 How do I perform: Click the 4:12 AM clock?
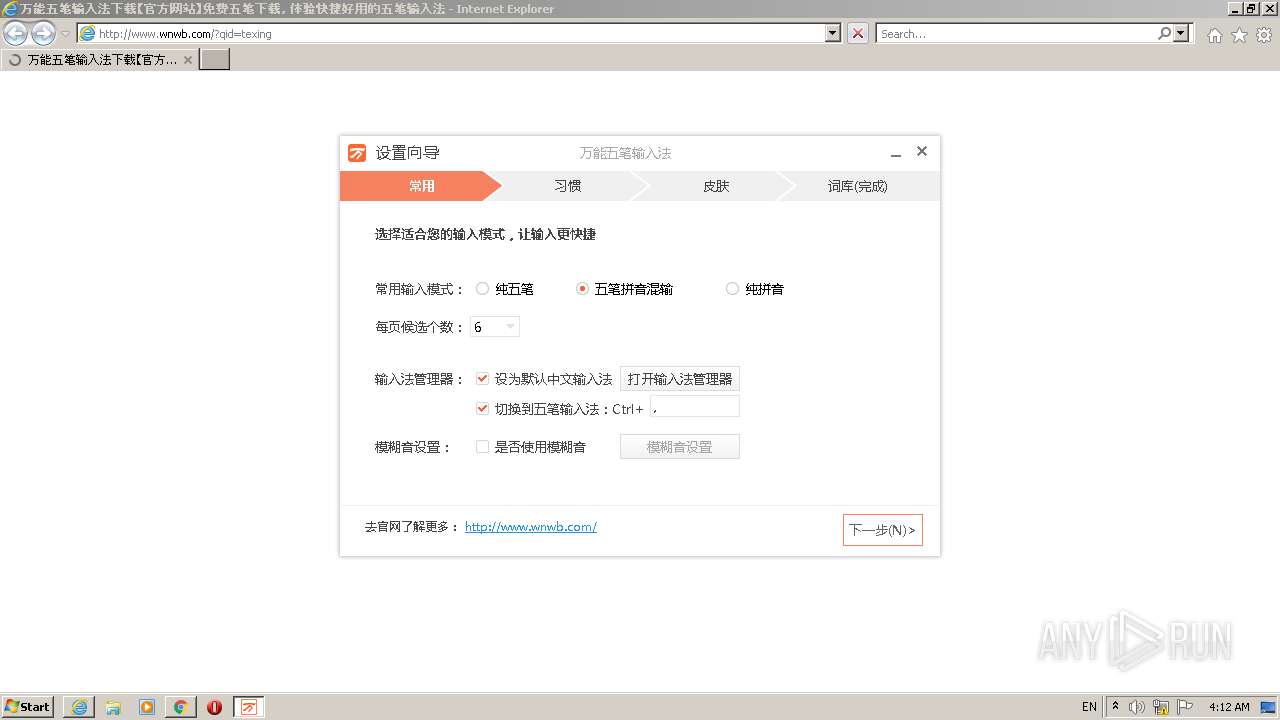1229,707
